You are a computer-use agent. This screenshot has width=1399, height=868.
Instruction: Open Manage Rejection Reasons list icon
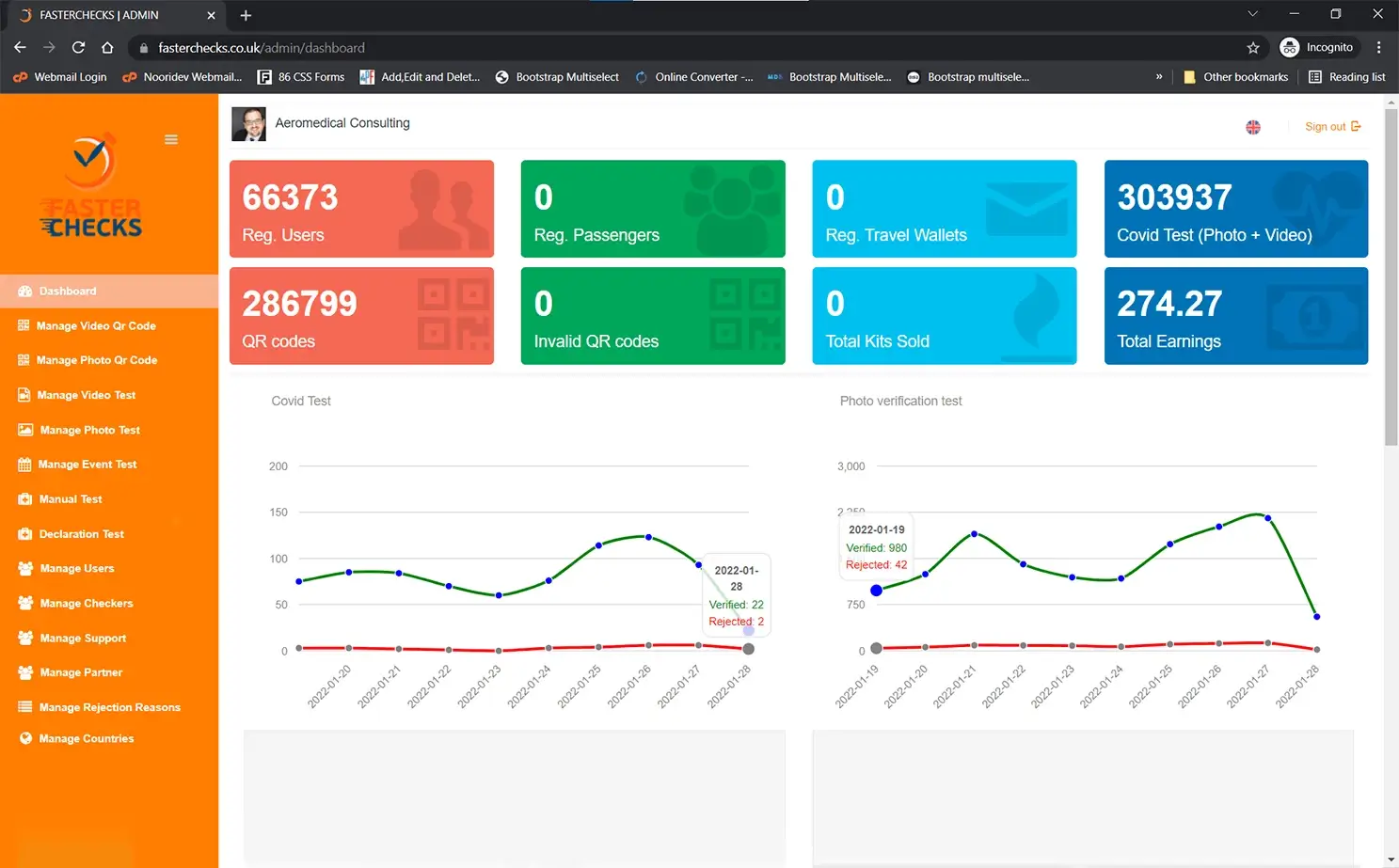(x=24, y=706)
